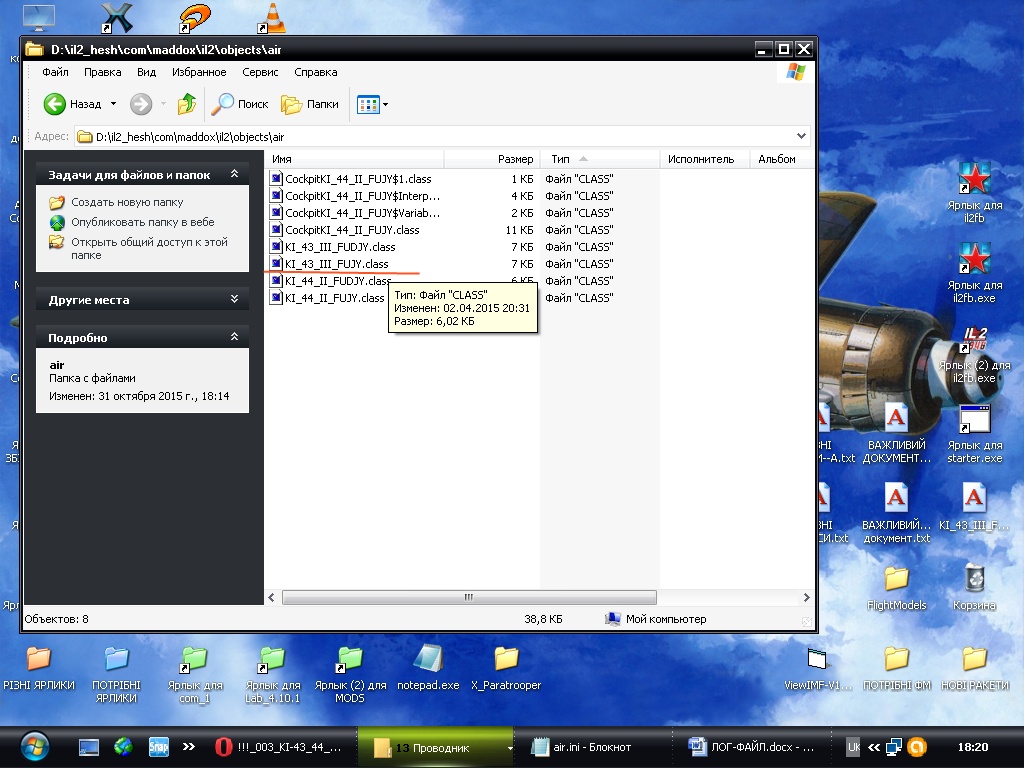Collapse the 'Подробно' details panel
1024x768 pixels.
(234, 337)
